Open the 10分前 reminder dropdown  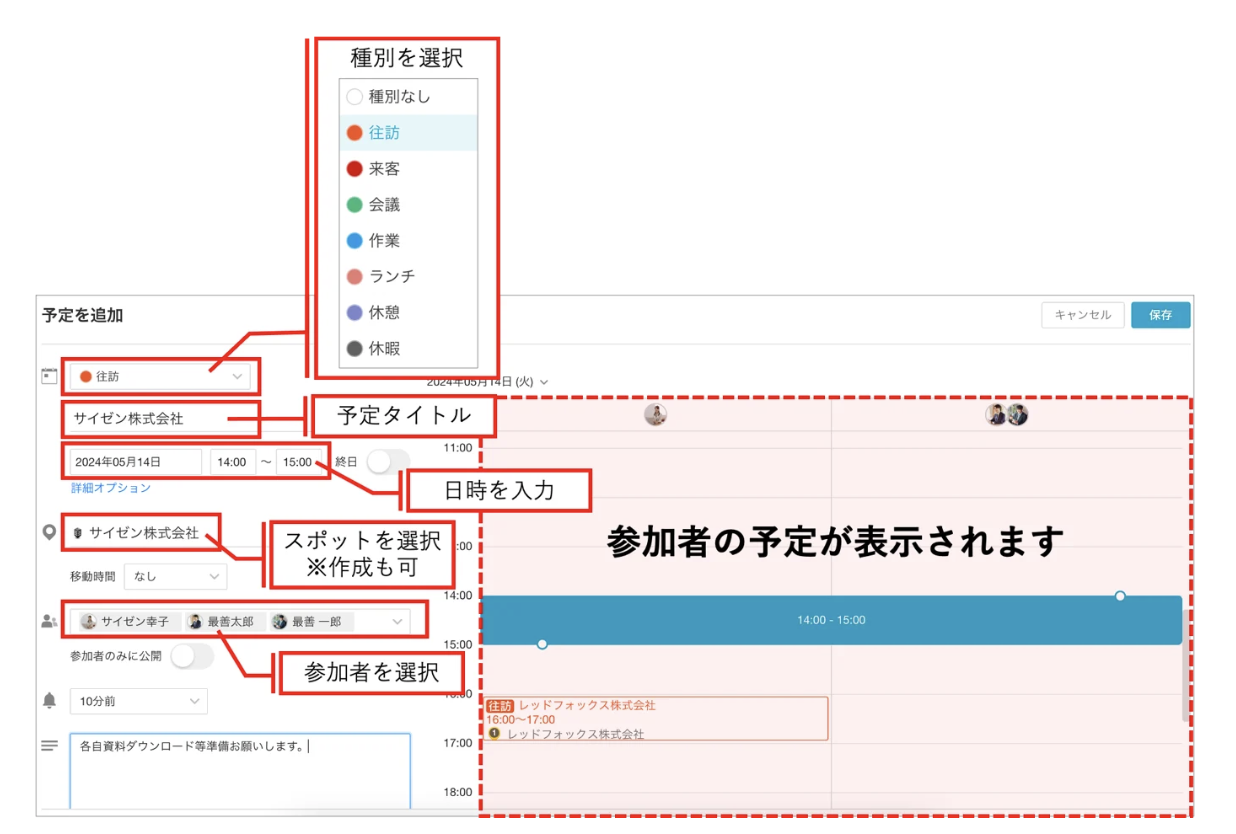(x=138, y=701)
